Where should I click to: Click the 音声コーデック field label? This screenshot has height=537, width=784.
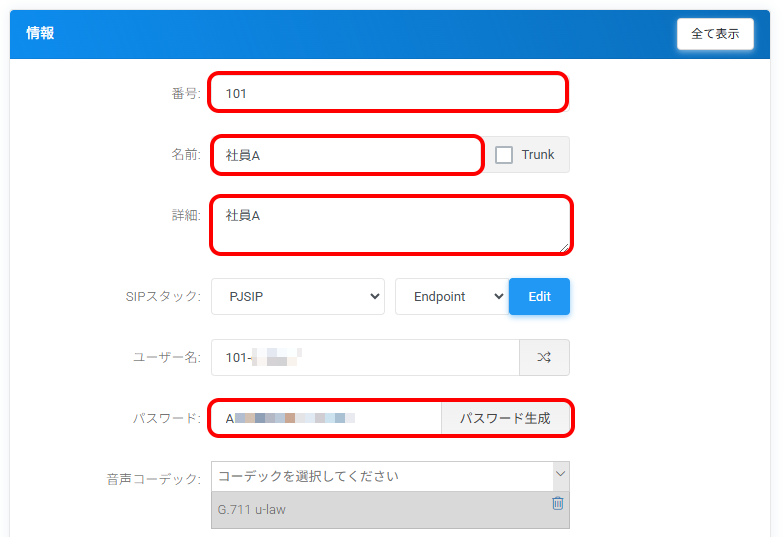(x=154, y=479)
